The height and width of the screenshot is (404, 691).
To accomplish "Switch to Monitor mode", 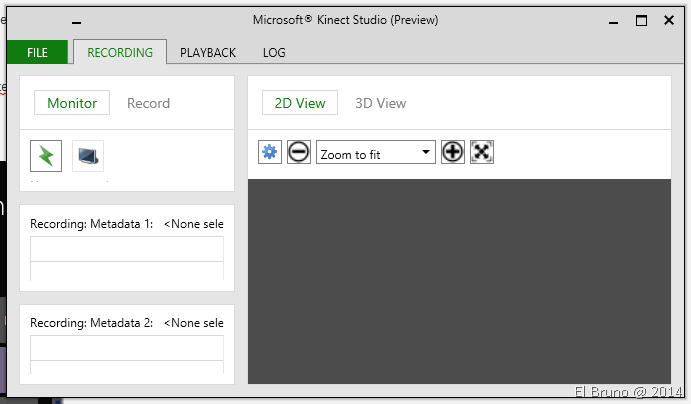I will (x=72, y=103).
